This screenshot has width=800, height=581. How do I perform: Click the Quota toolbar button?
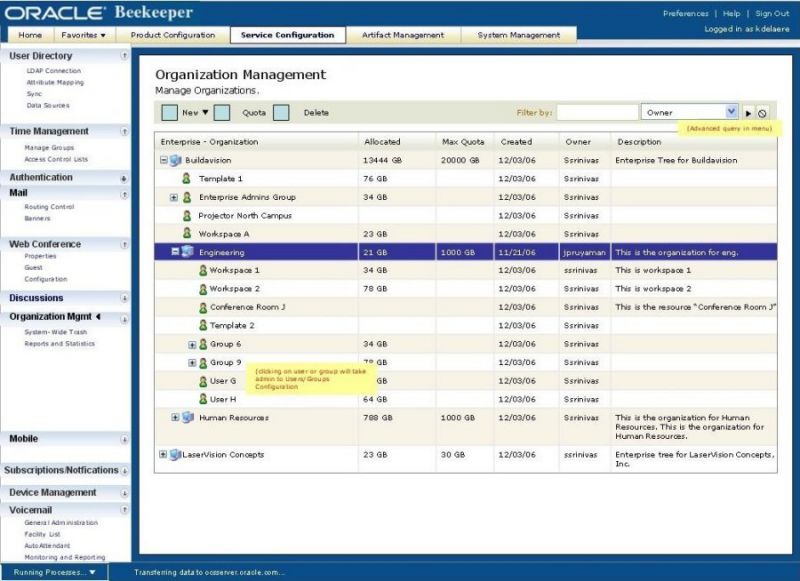click(254, 113)
